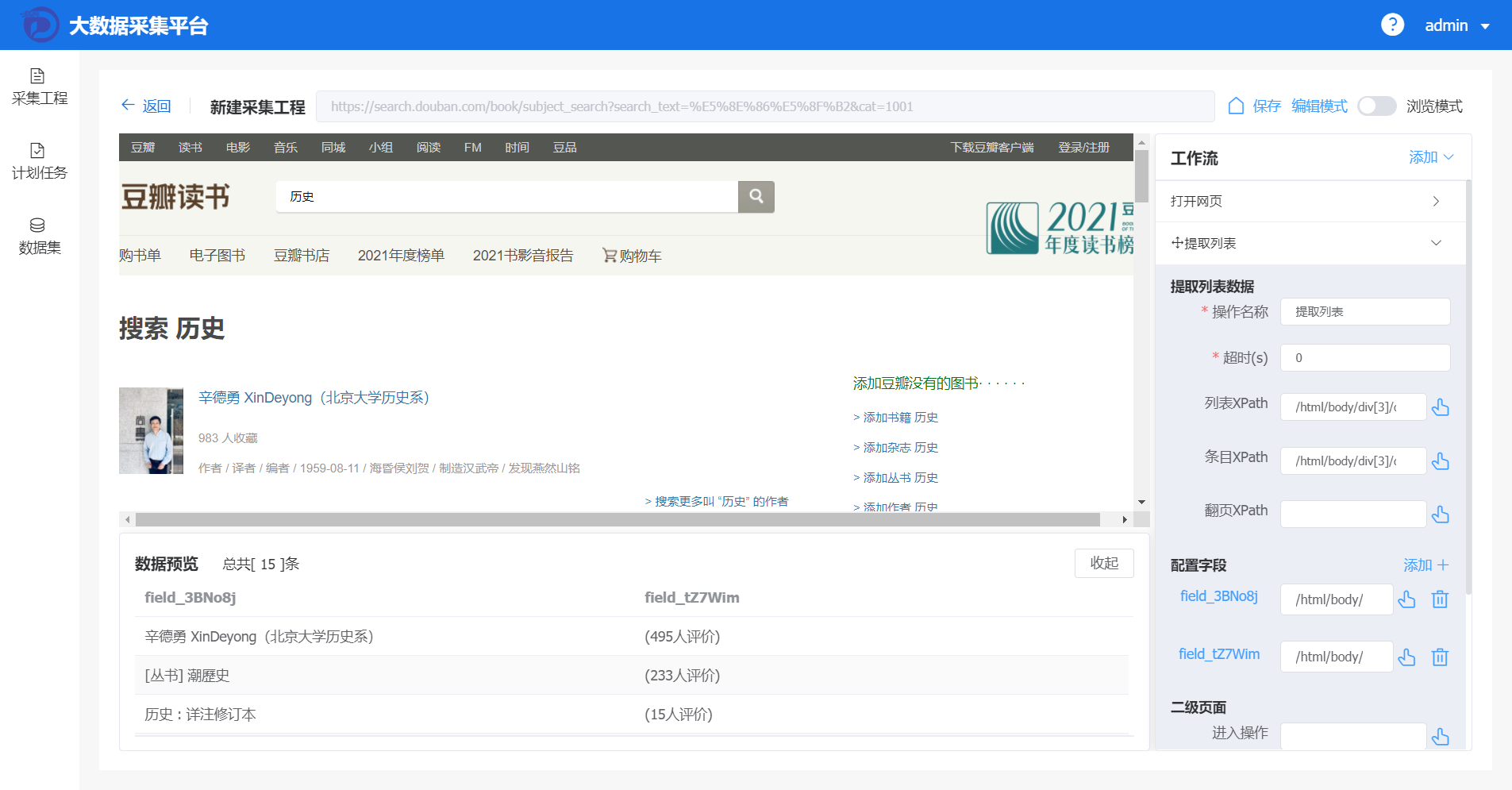Image resolution: width=1512 pixels, height=790 pixels.
Task: Click the FM nav item
Action: [473, 147]
